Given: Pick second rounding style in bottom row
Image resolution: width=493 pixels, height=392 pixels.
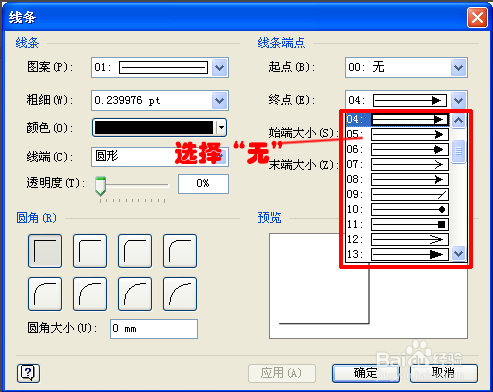Looking at the screenshot, I should click(x=90, y=294).
